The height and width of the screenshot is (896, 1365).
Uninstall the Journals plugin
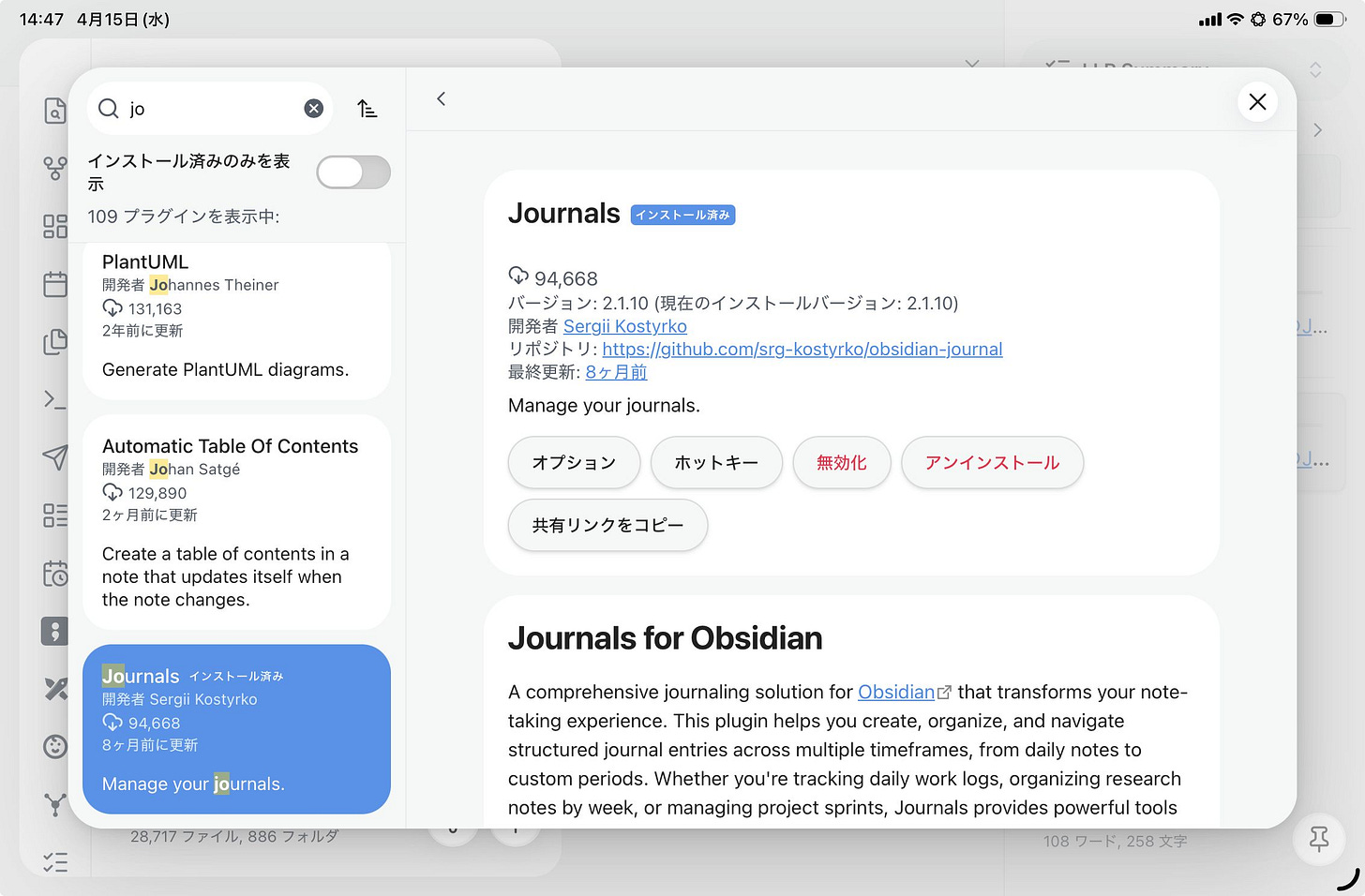pyautogui.click(x=992, y=463)
